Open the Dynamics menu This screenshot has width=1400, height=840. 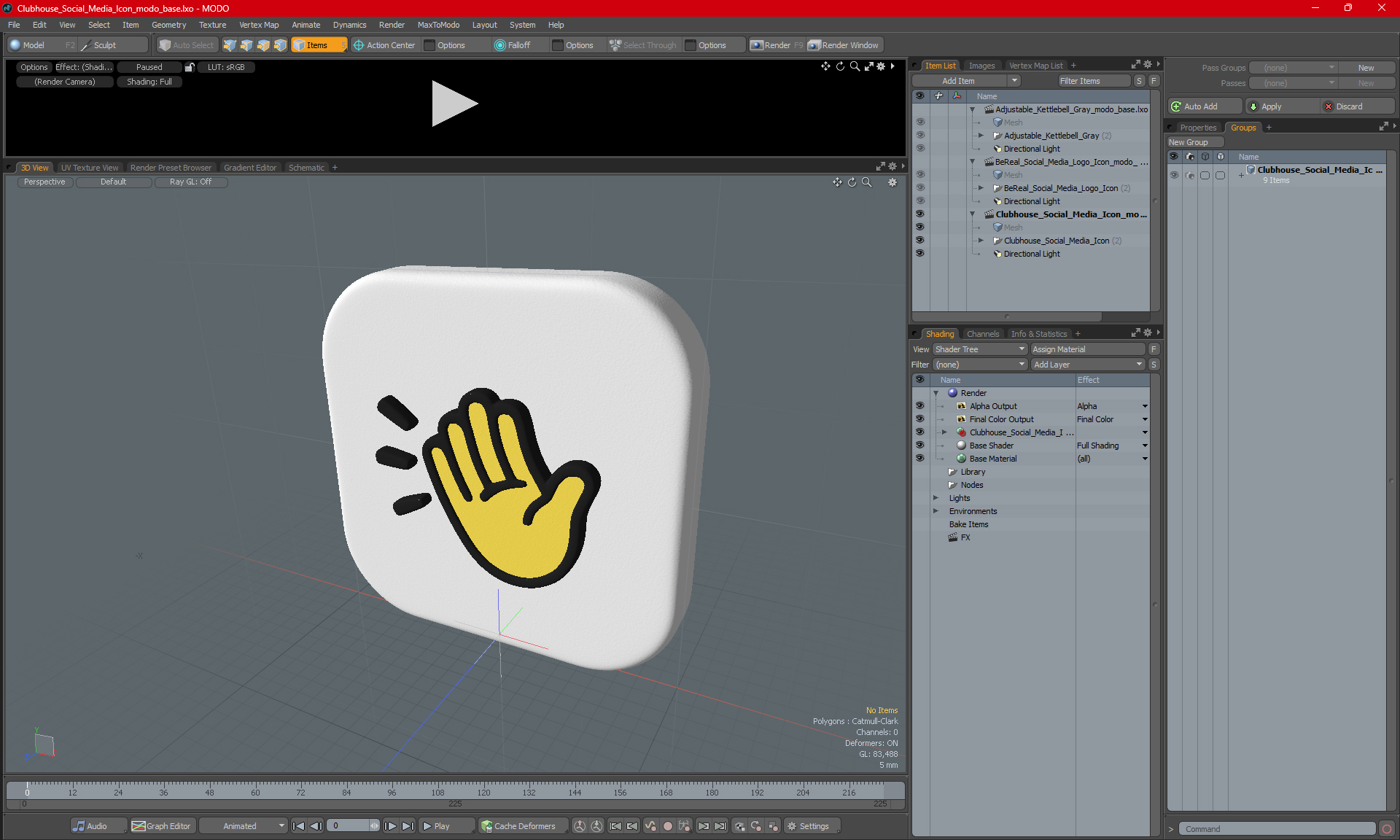[x=349, y=25]
